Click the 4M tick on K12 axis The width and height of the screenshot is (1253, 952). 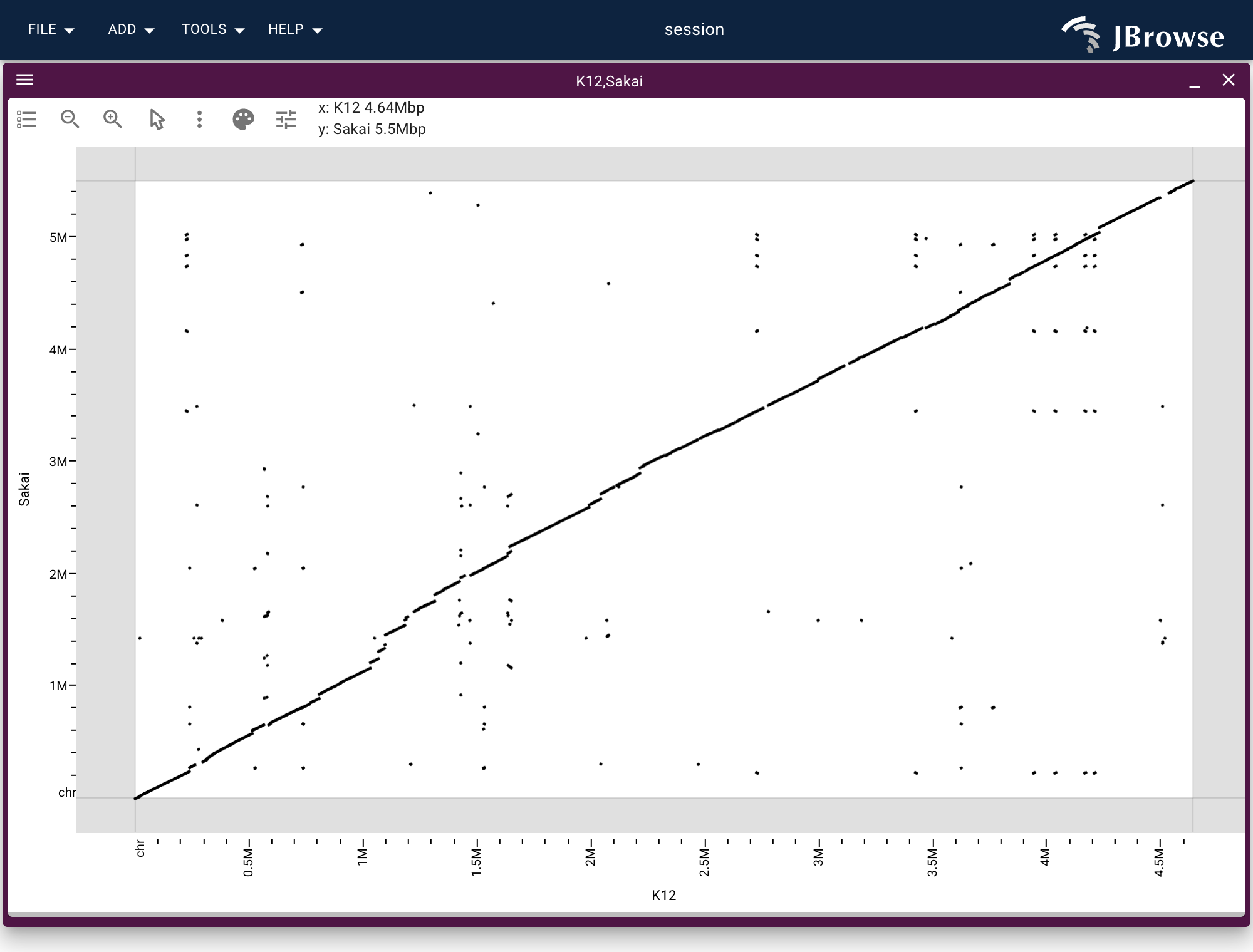click(x=1045, y=857)
